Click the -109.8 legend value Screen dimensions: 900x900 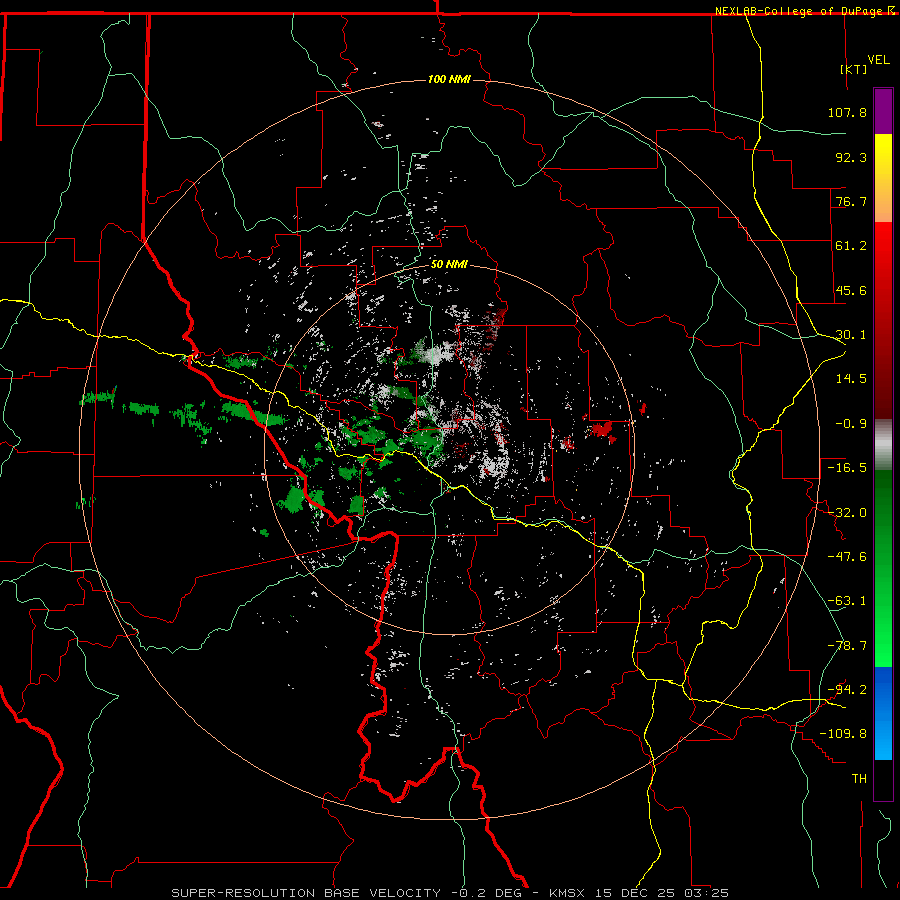(x=843, y=734)
